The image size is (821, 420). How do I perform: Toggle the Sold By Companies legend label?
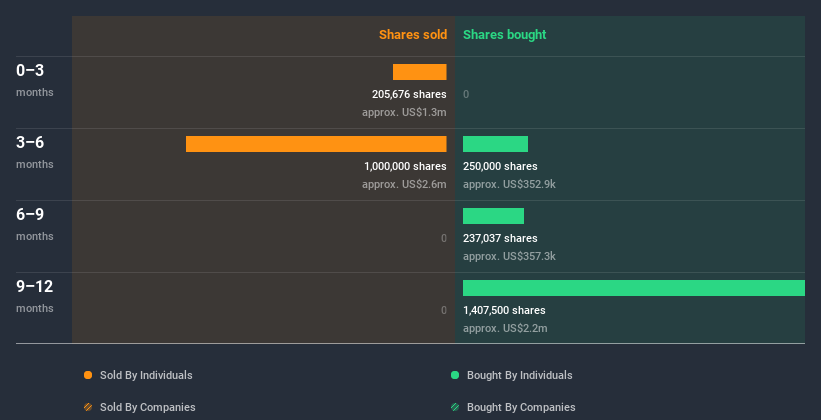(148, 407)
